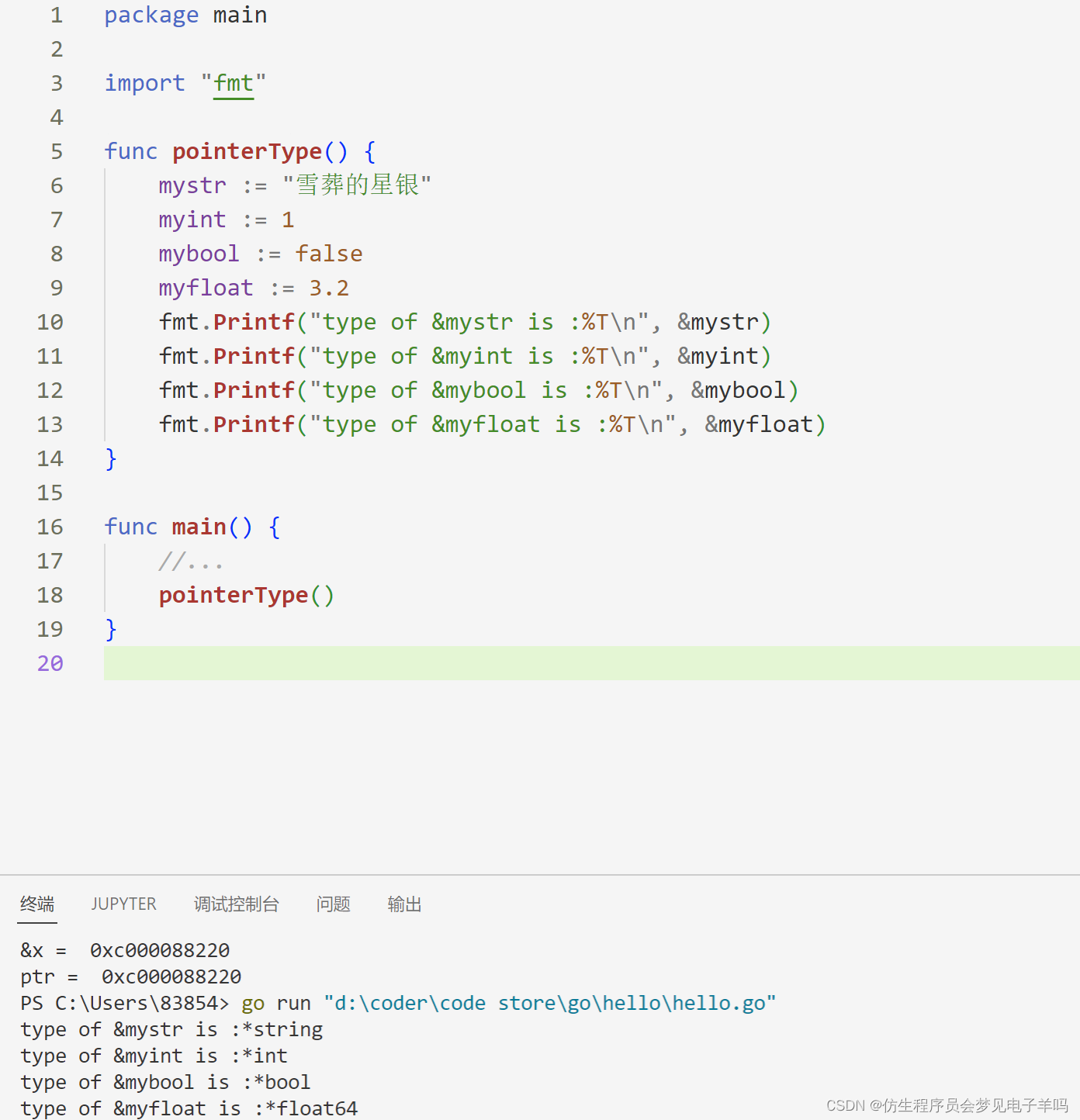Switch to the 问题 problems tab
Image resolution: width=1080 pixels, height=1120 pixels.
pos(333,904)
